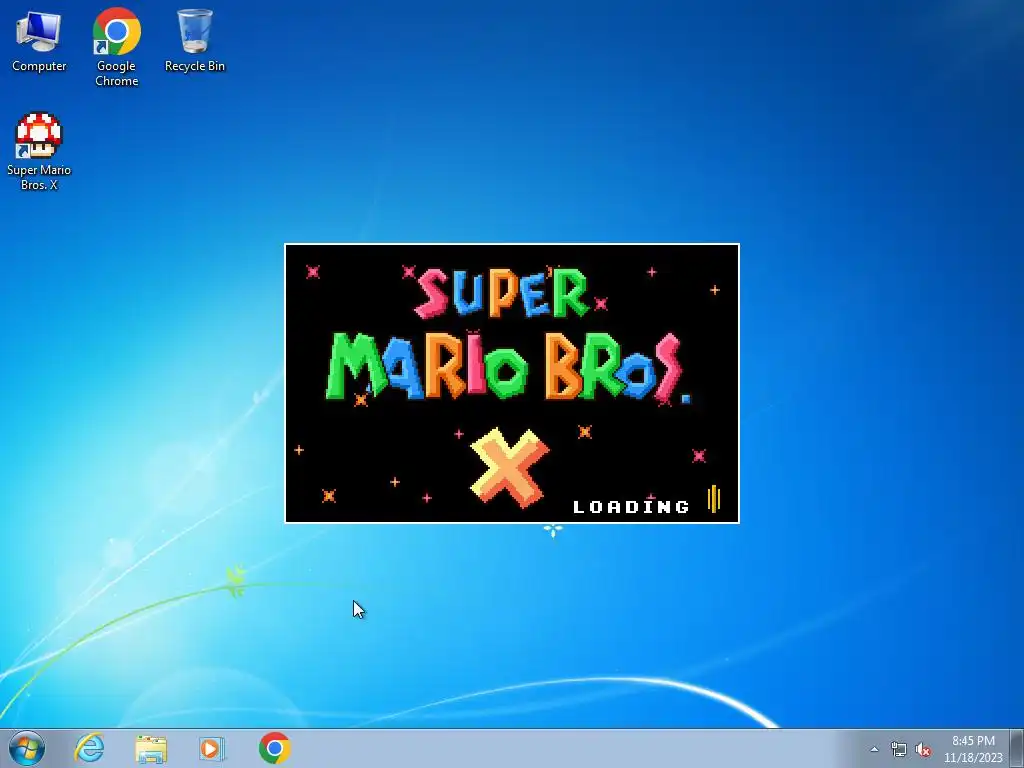1024x768 pixels.
Task: Launch Internet Explorer from the taskbar
Action: (89, 748)
